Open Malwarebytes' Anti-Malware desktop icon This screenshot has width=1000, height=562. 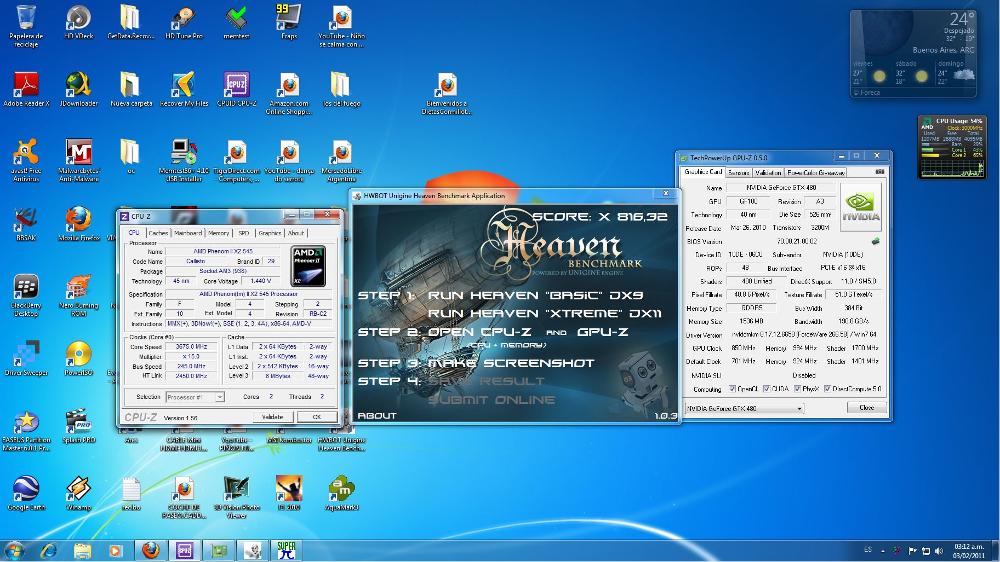point(78,160)
